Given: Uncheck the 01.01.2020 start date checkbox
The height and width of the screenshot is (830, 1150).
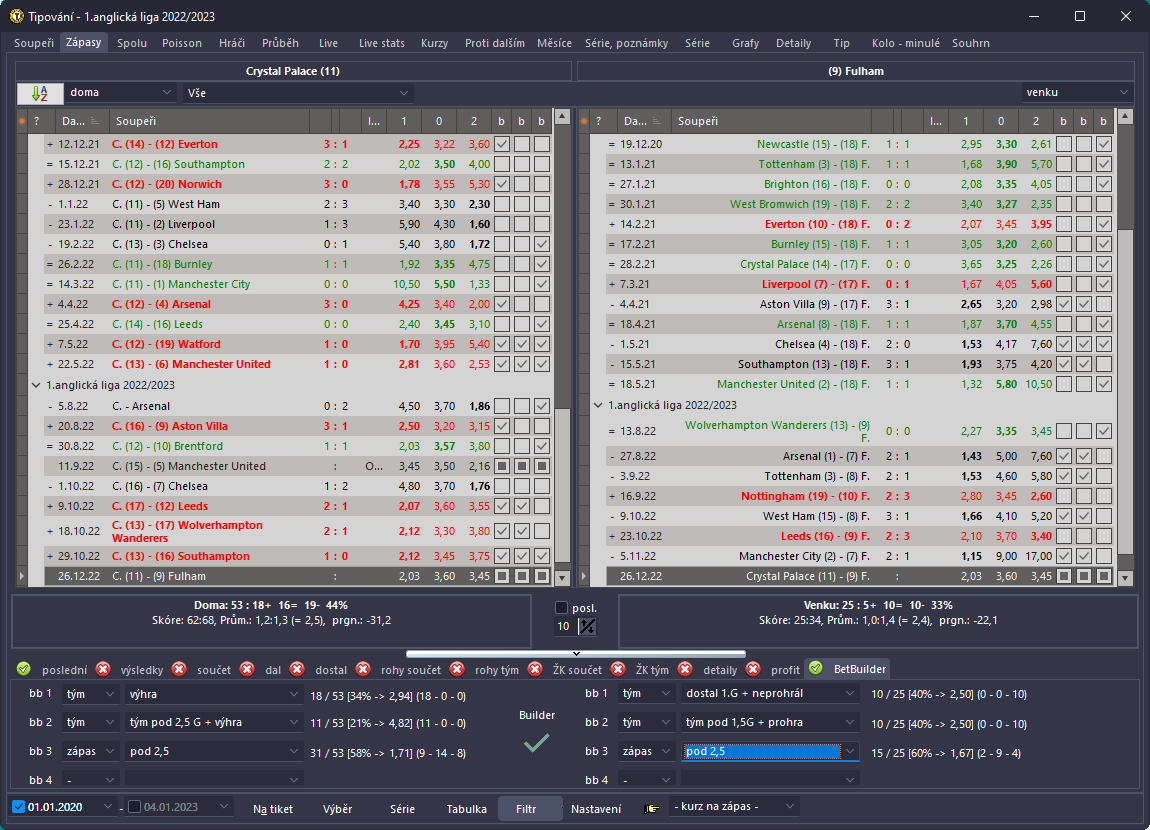Looking at the screenshot, I should pos(19,807).
